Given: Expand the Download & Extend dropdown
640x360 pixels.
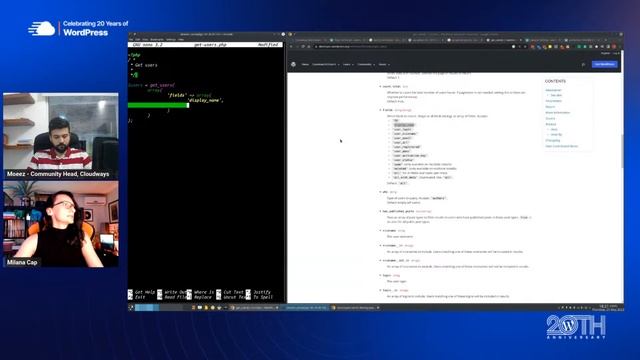Looking at the screenshot, I should (325, 64).
